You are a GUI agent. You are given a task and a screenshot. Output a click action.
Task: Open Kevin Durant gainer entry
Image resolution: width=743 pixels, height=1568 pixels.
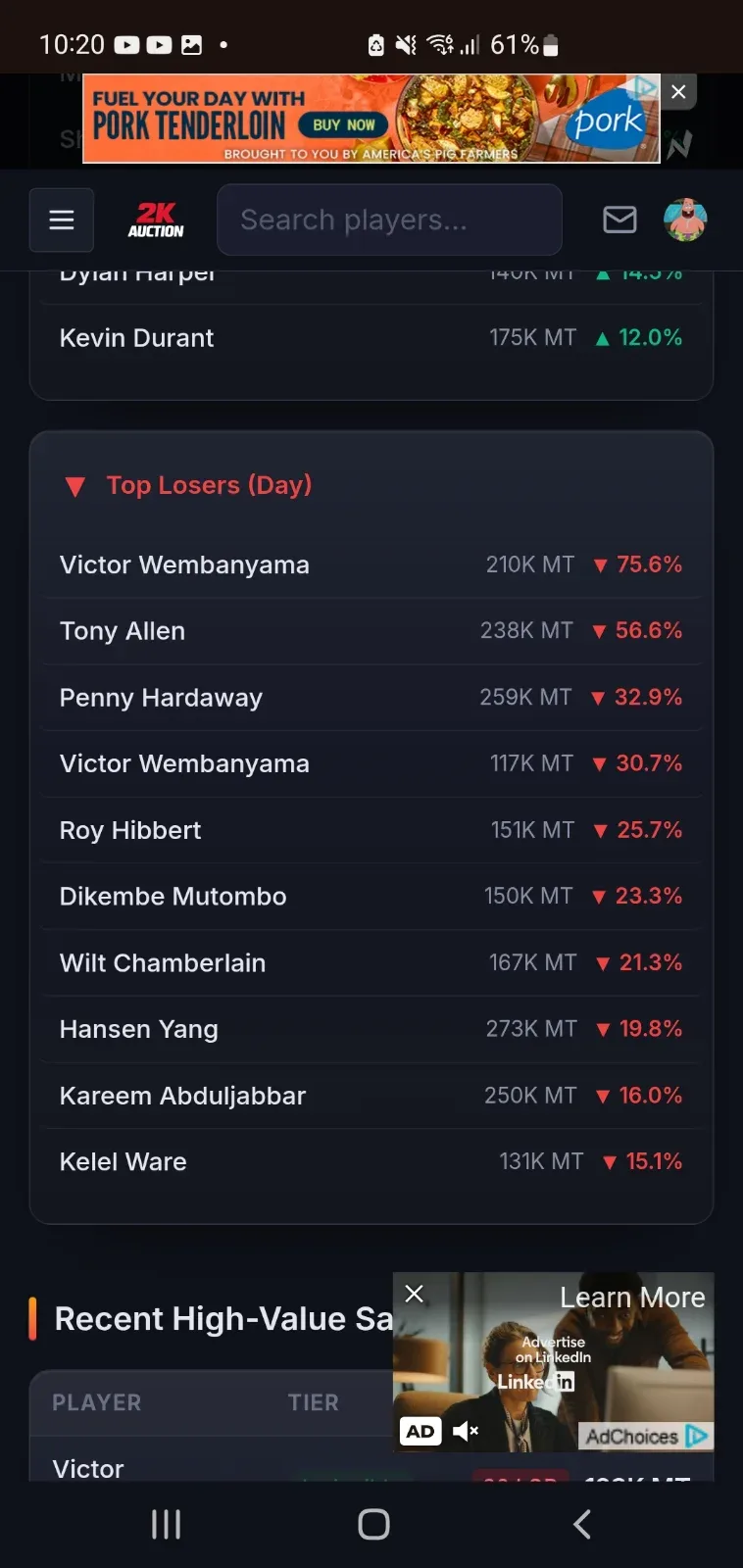(371, 338)
